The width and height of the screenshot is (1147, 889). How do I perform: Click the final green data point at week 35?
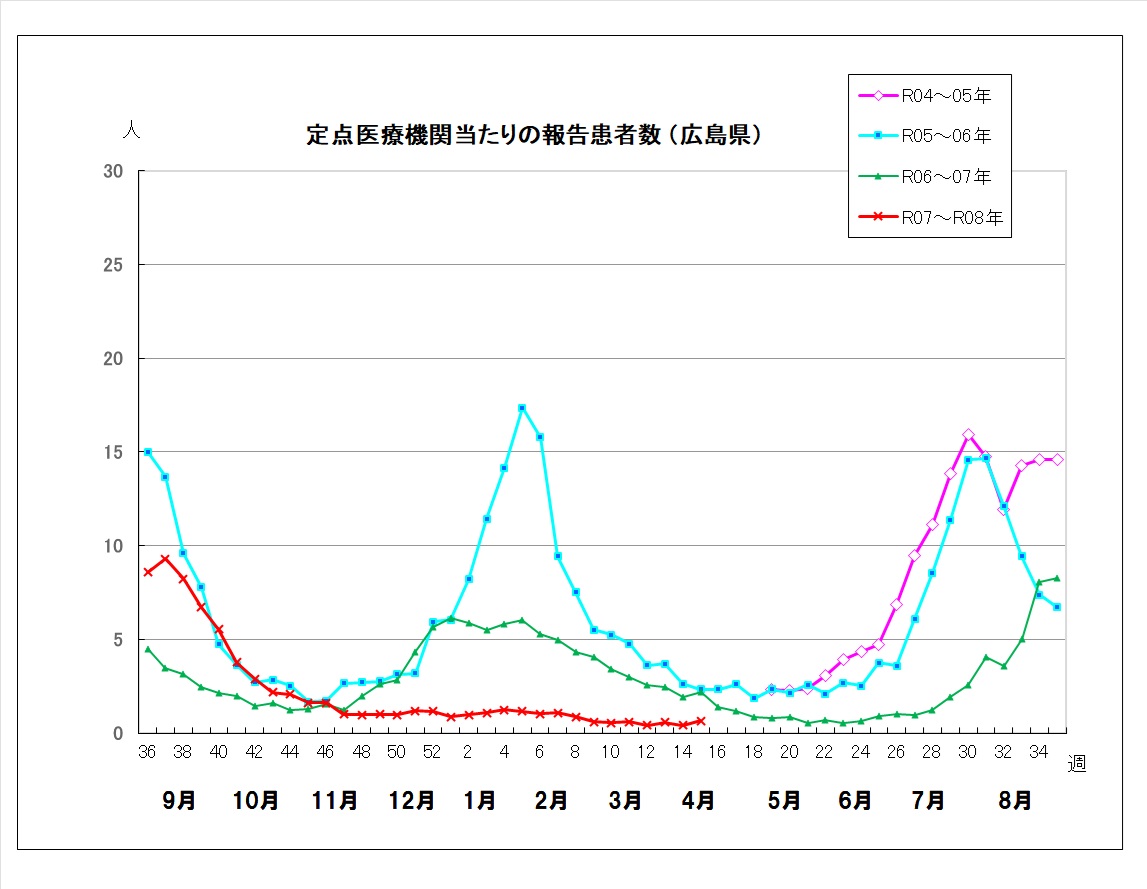tap(1057, 578)
